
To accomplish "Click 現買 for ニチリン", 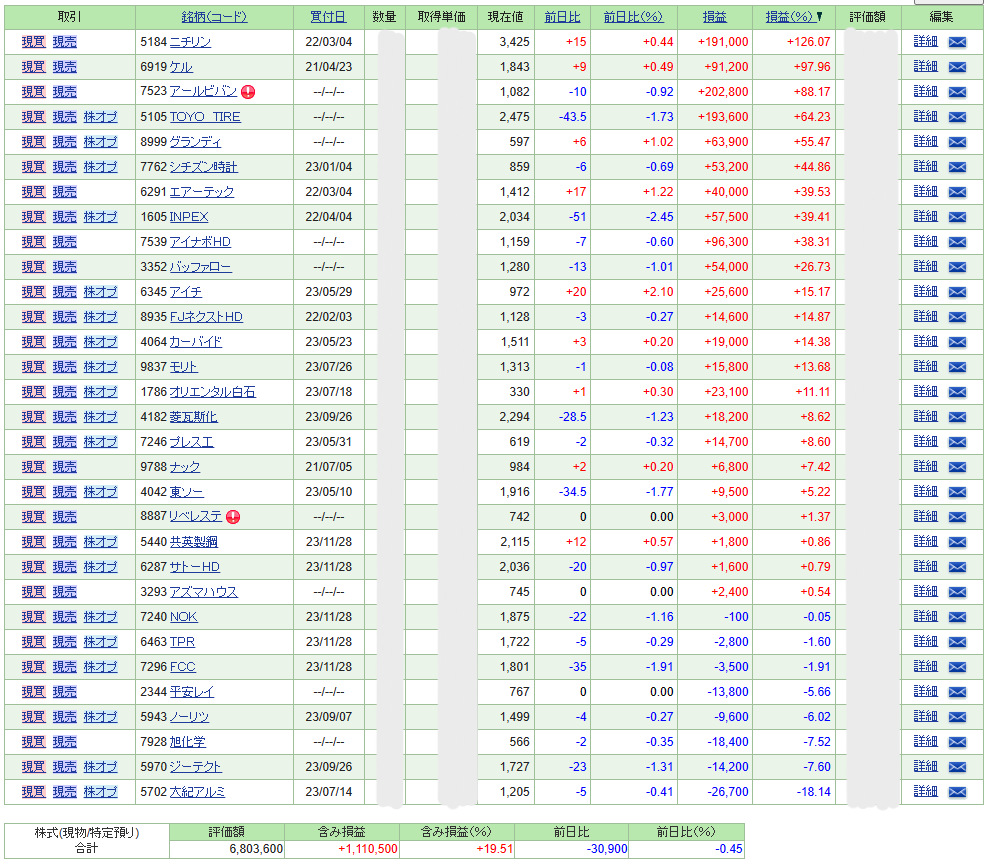I will coord(33,42).
